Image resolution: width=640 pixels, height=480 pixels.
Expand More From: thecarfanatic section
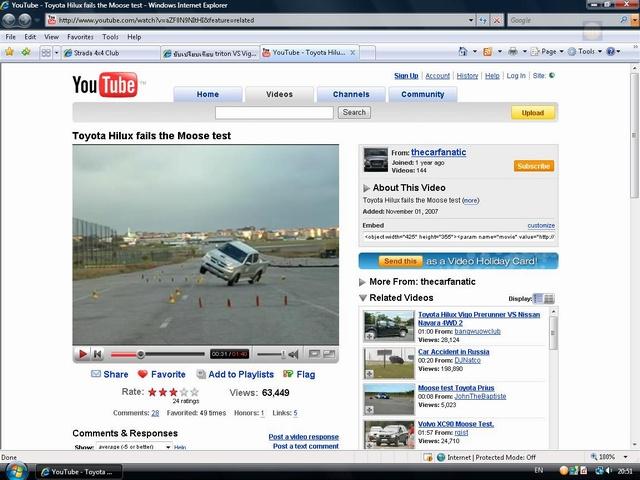[x=363, y=282]
